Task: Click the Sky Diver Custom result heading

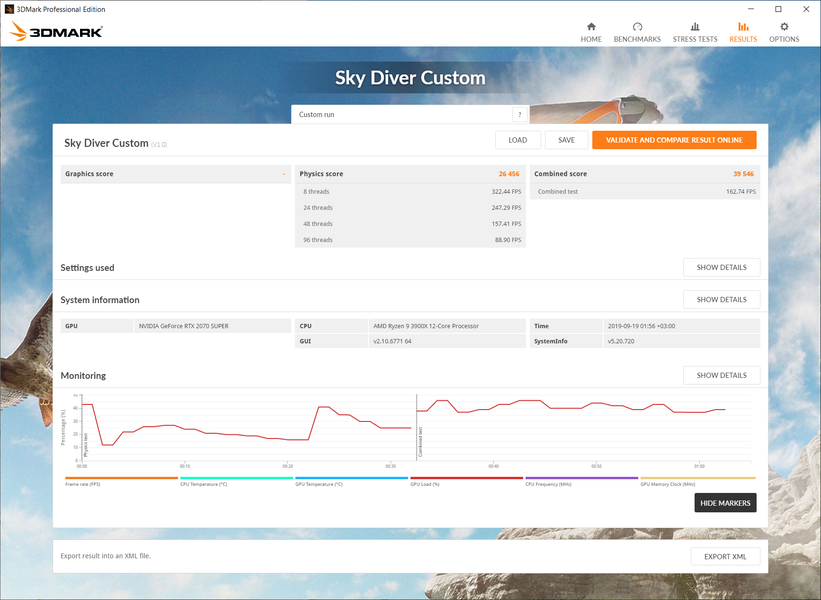Action: pyautogui.click(x=106, y=143)
